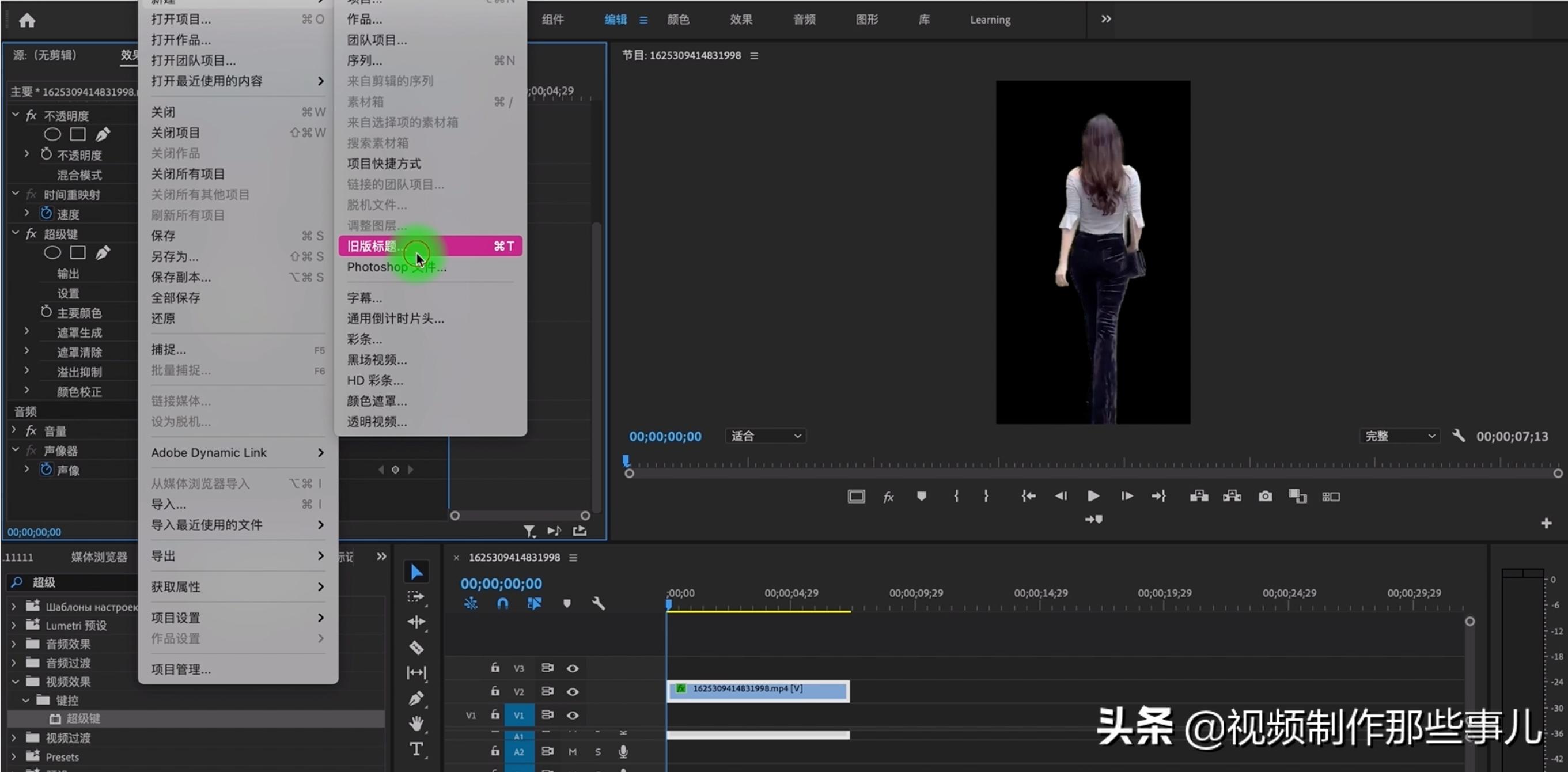This screenshot has width=1568, height=772.
Task: Open timeline display settings with the wrench icon
Action: (x=599, y=603)
